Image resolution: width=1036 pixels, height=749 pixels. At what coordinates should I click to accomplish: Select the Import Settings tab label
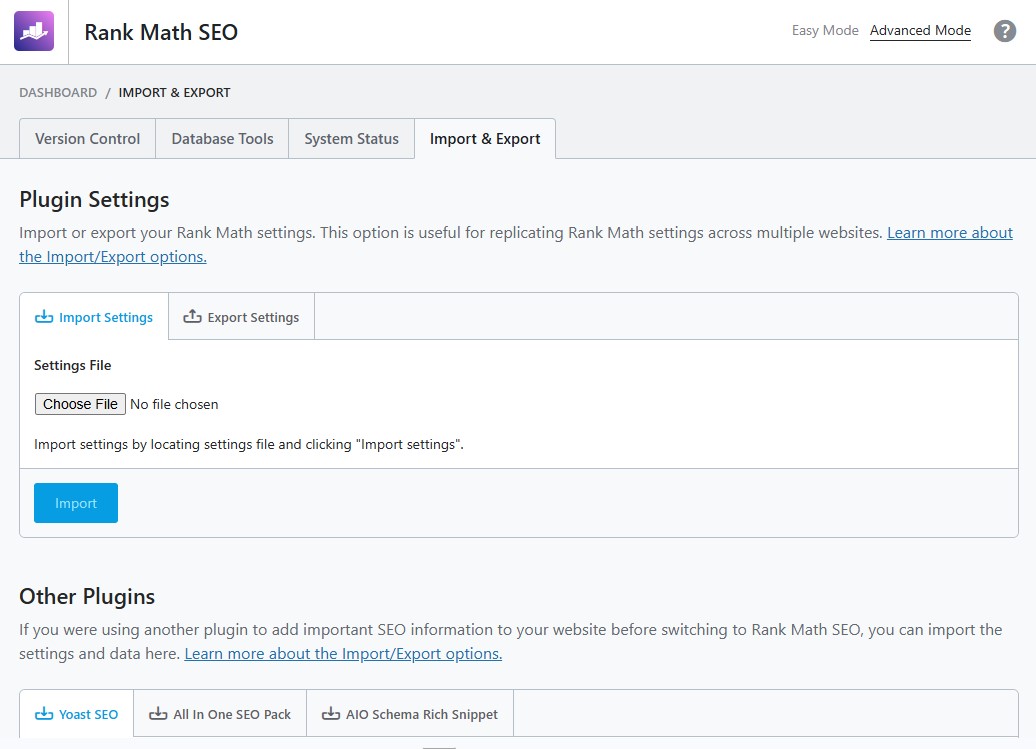106,318
